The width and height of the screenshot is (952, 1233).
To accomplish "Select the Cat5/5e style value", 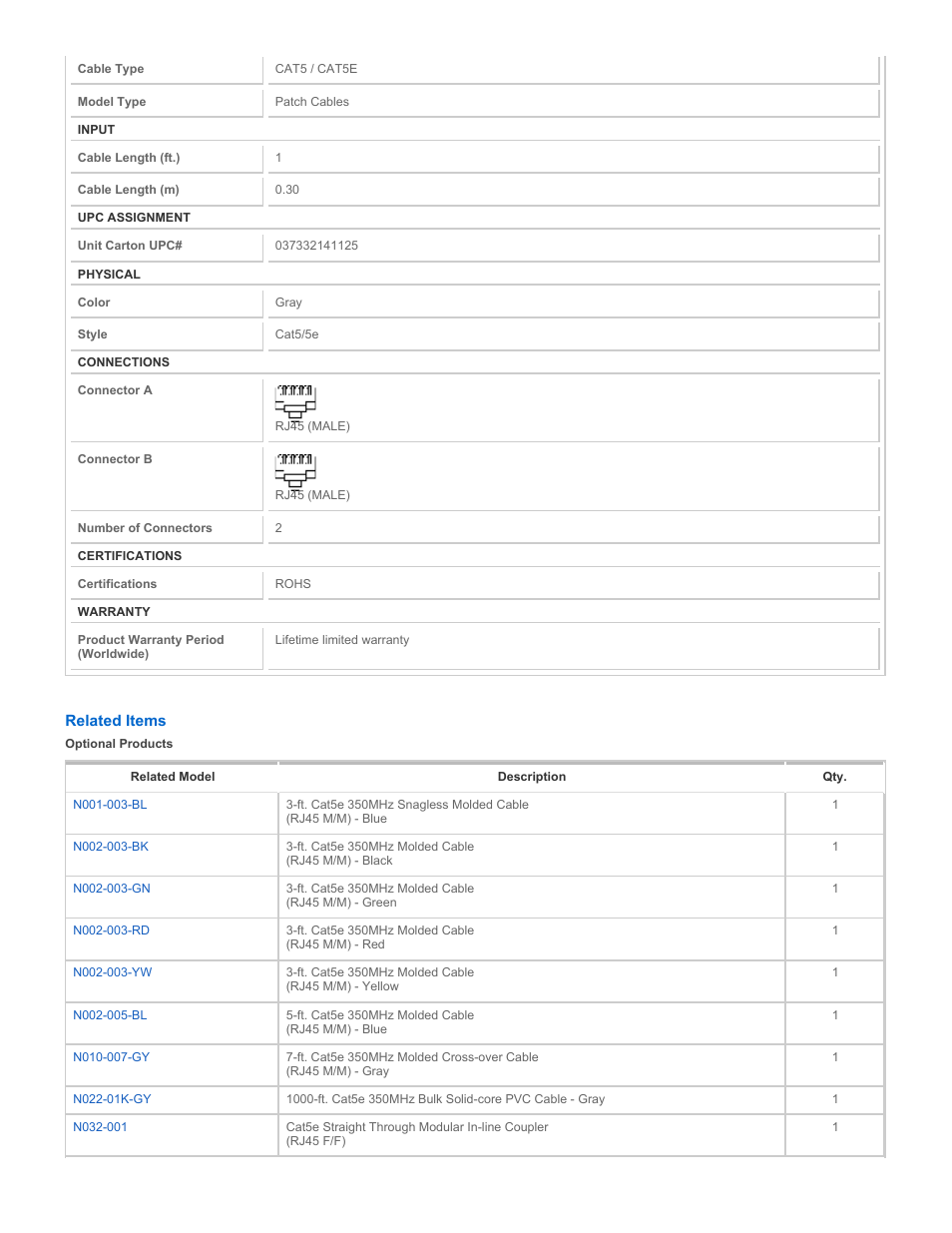I will [x=297, y=334].
